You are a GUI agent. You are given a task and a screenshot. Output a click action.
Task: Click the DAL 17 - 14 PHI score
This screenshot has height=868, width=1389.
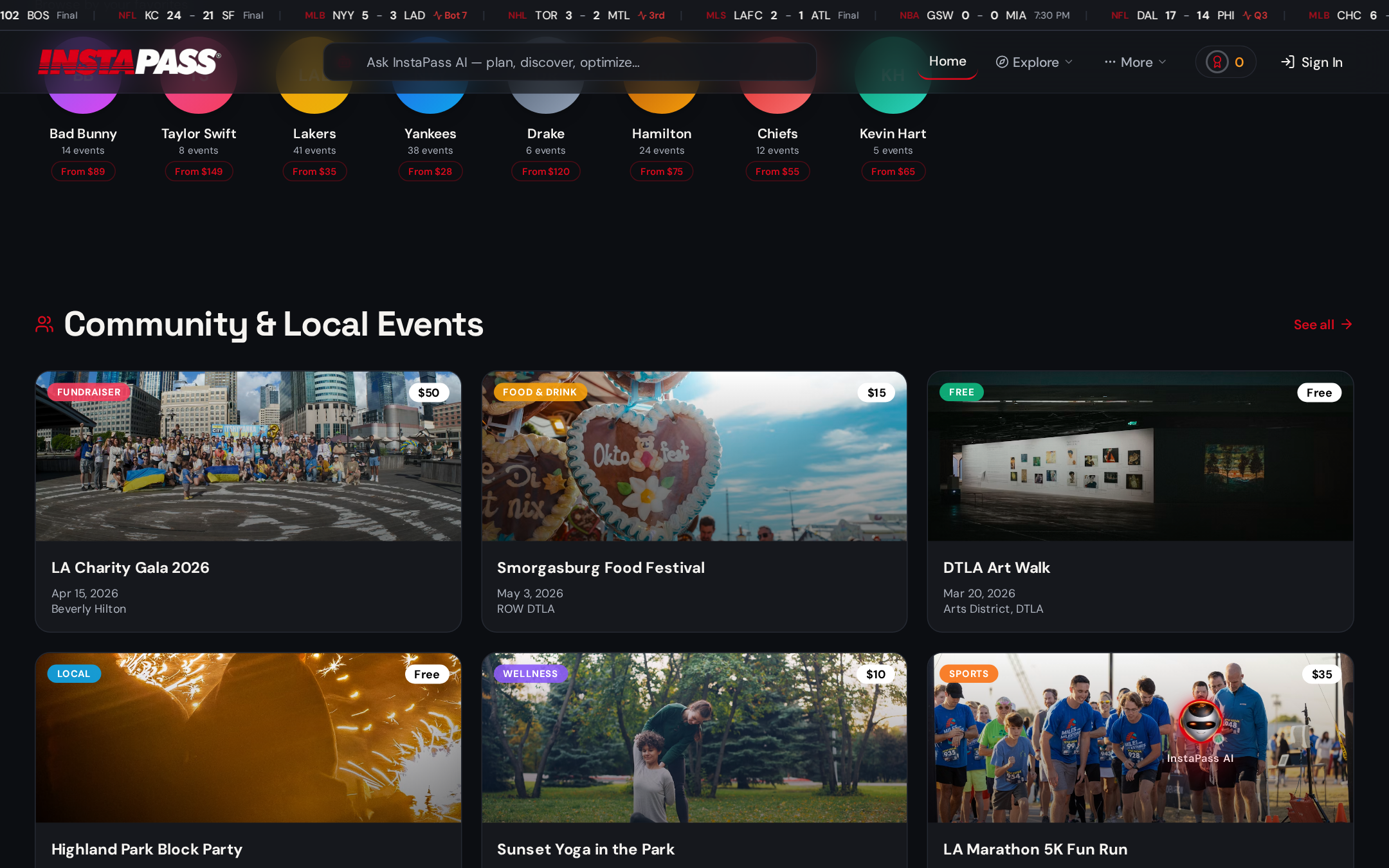pos(1186,15)
